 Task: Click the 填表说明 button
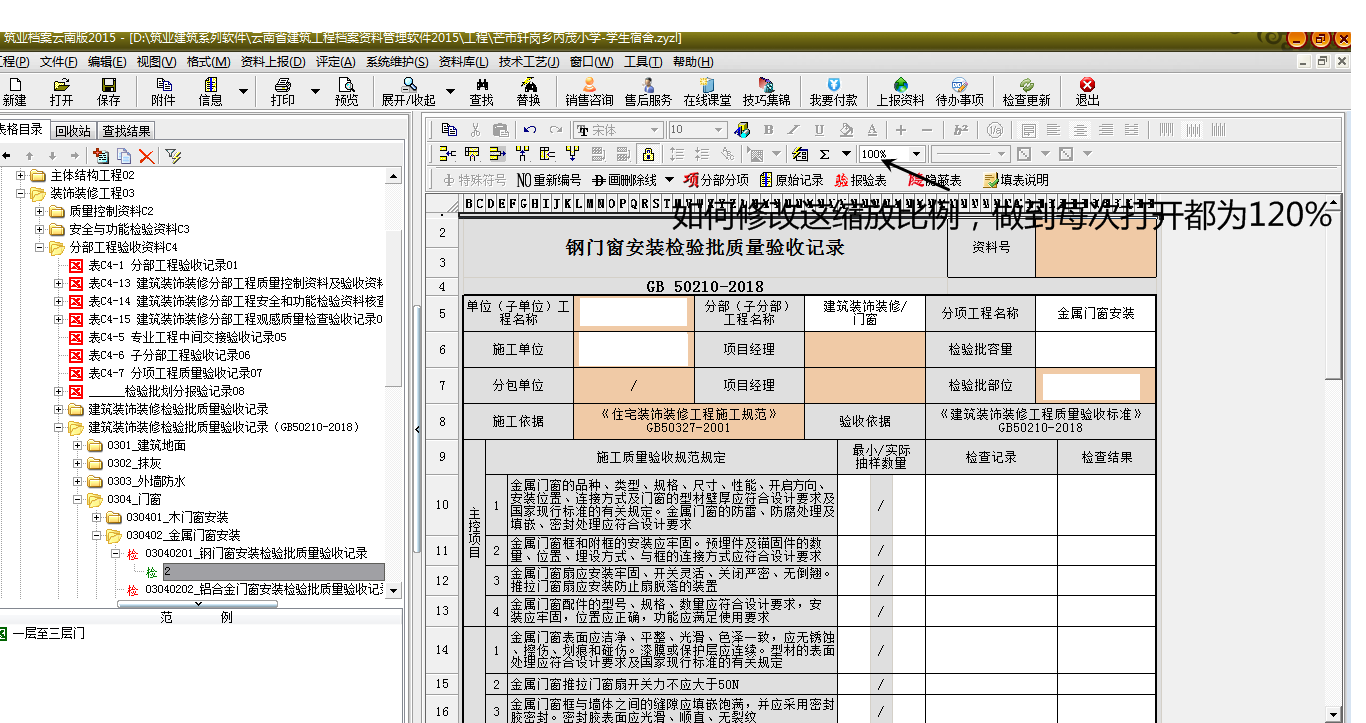point(1016,180)
